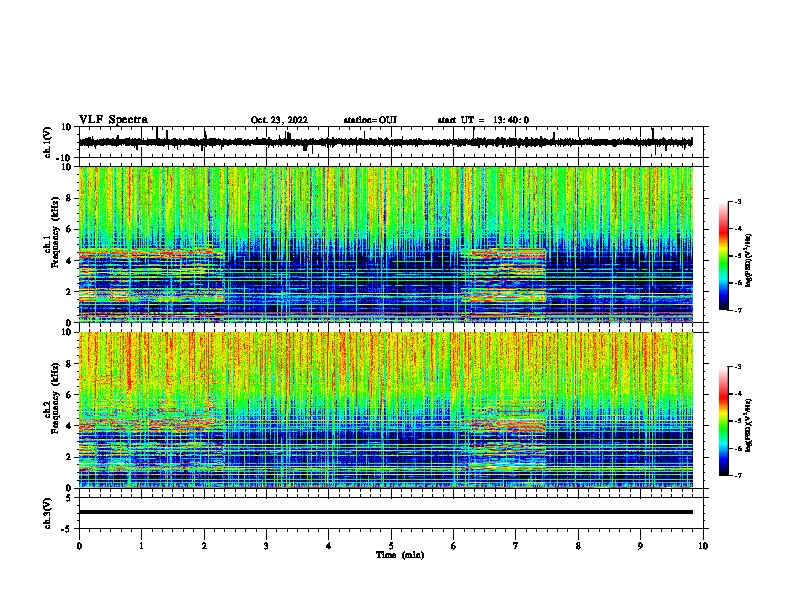
Task: Click the time axis tick label "7"
Action: click(x=516, y=546)
